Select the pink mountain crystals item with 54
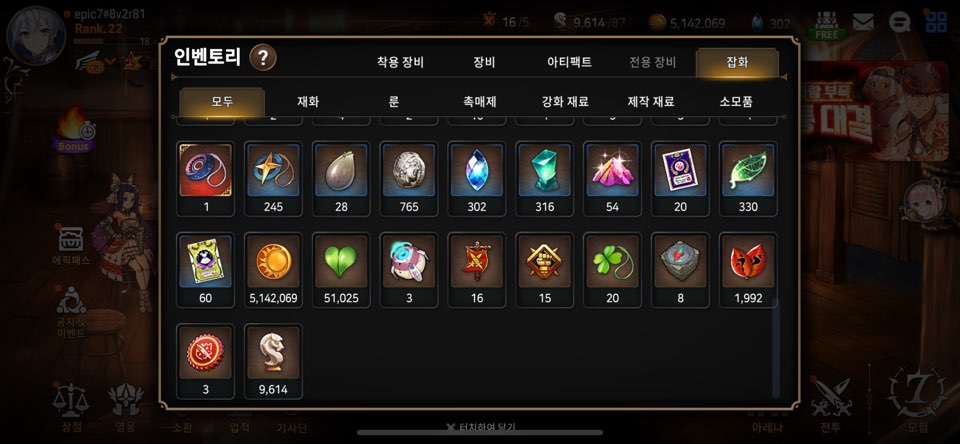The image size is (960, 444). coord(612,179)
